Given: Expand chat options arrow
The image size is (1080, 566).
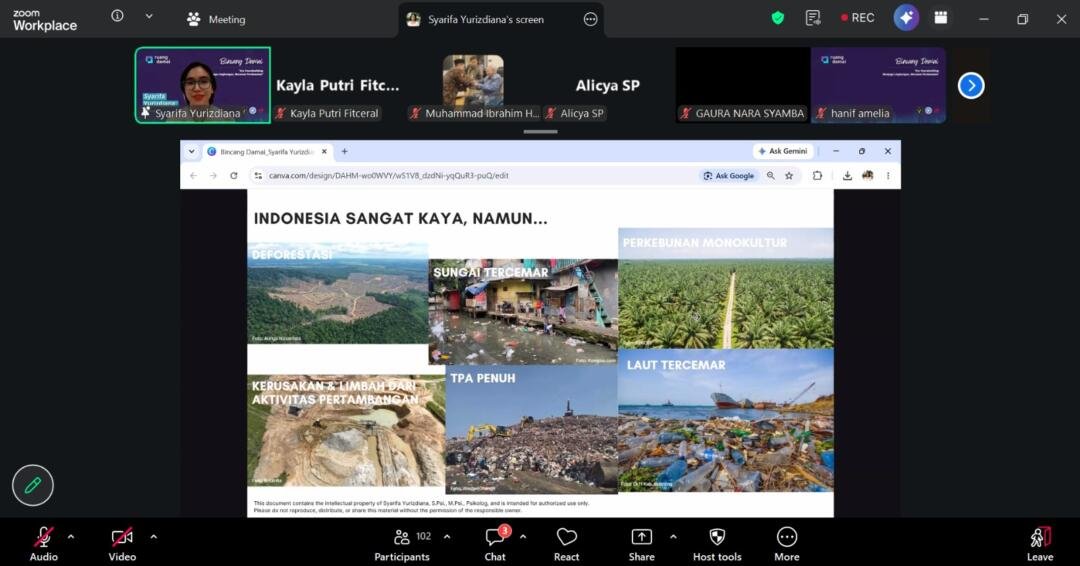Looking at the screenshot, I should (x=523, y=536).
